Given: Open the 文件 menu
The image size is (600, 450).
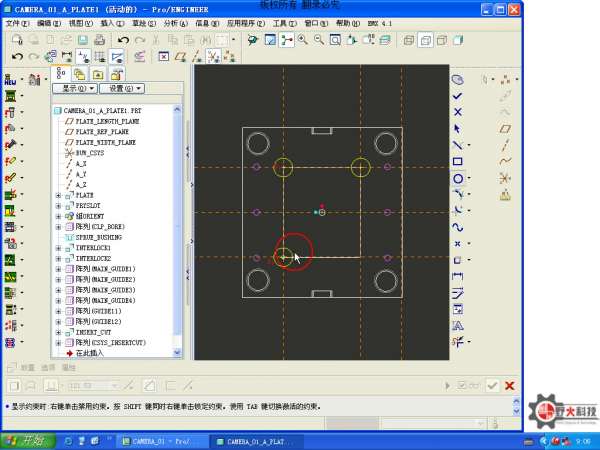Looking at the screenshot, I should [x=17, y=23].
